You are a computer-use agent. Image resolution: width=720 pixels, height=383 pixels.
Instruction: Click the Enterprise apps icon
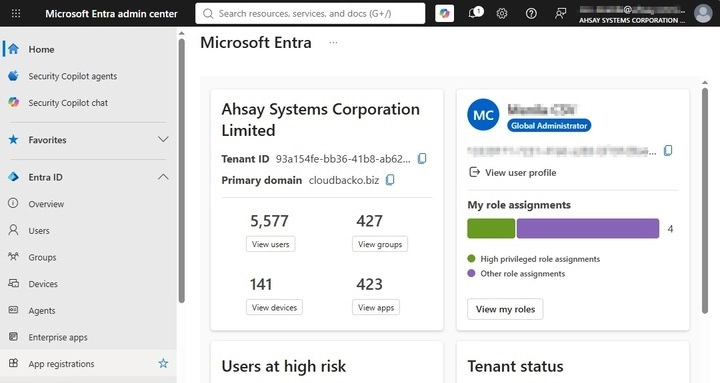(13, 337)
